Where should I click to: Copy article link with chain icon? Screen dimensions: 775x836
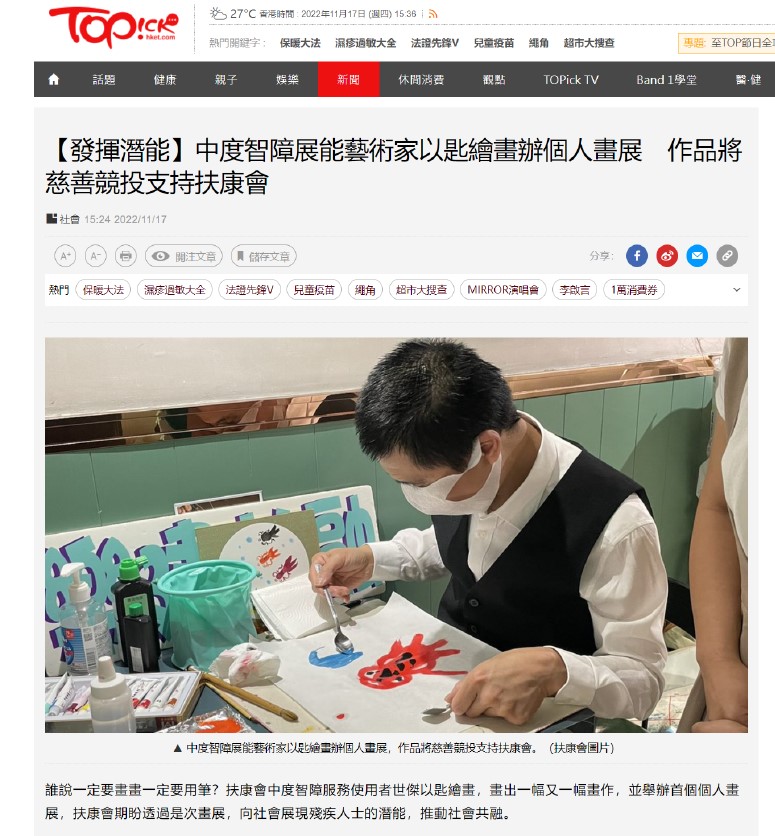[x=727, y=256]
